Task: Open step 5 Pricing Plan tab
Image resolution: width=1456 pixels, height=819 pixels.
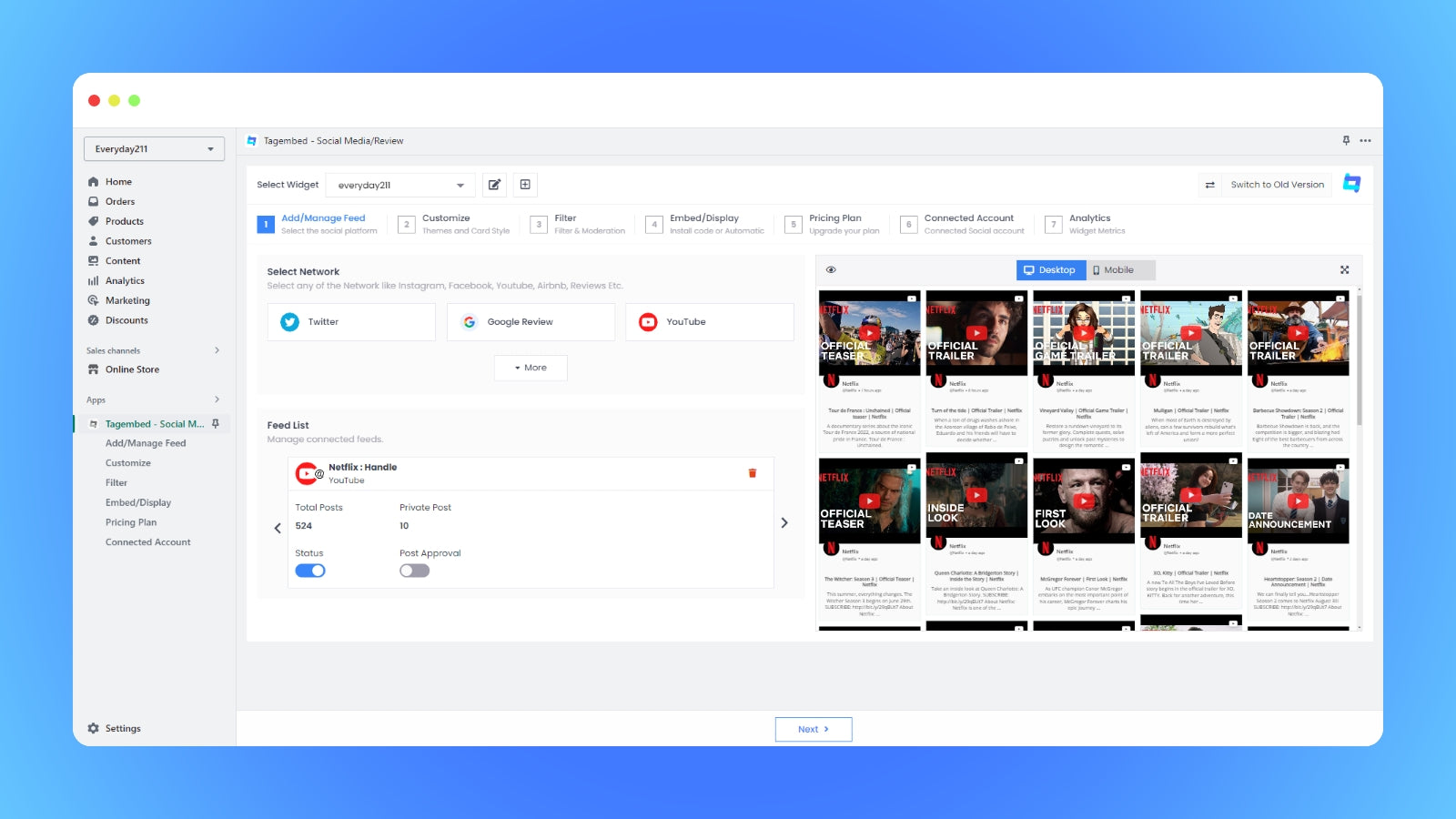Action: [833, 224]
